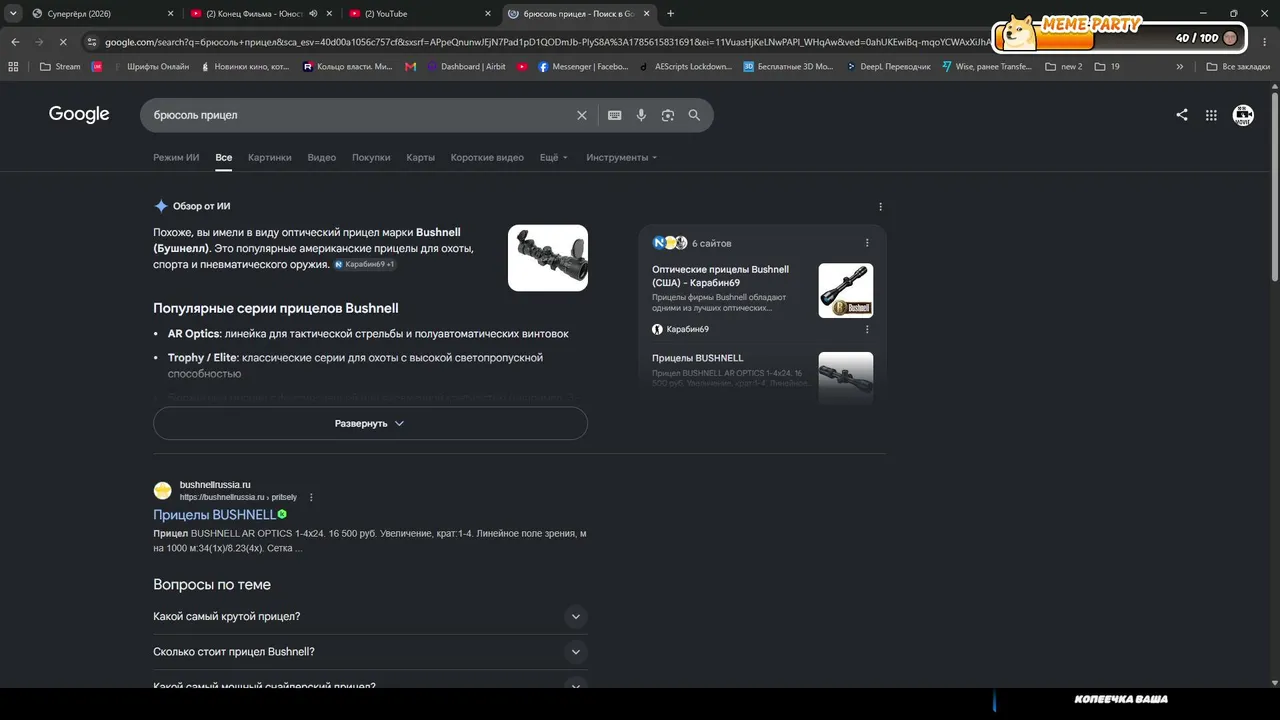Open the Dashboard Airbit bookmark
The image size is (1280, 720).
[466, 67]
